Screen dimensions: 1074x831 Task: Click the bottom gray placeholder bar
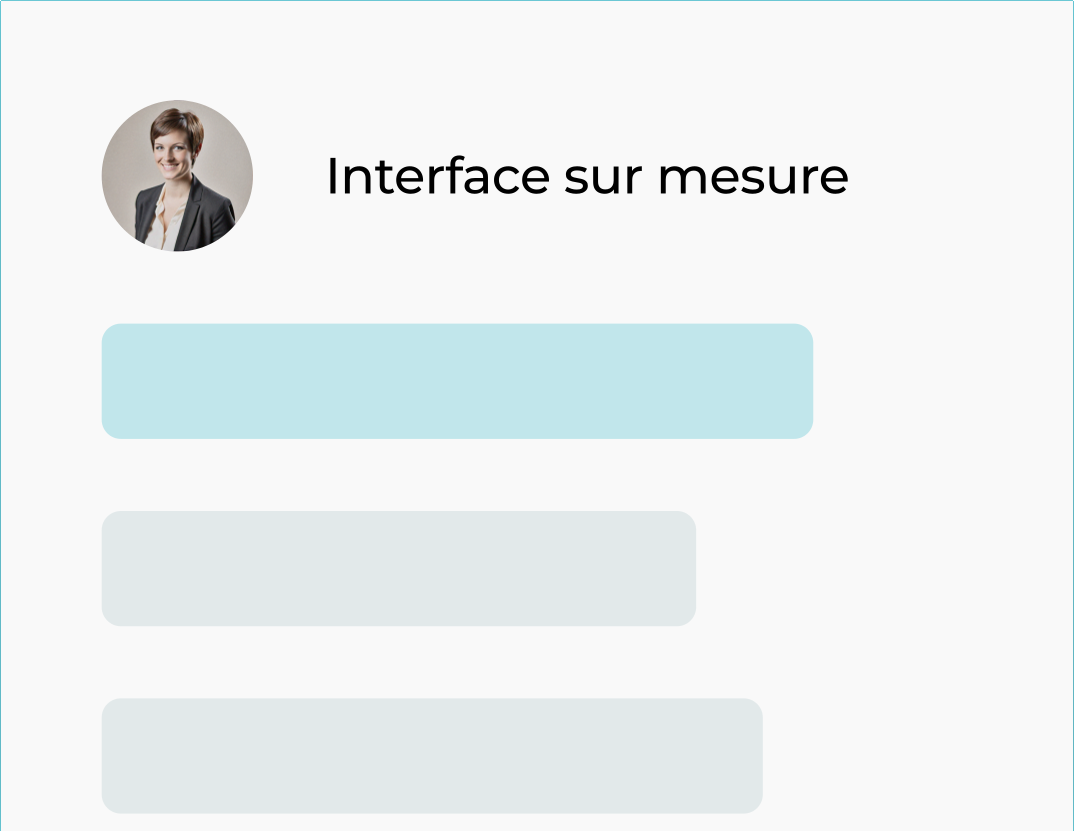click(432, 755)
